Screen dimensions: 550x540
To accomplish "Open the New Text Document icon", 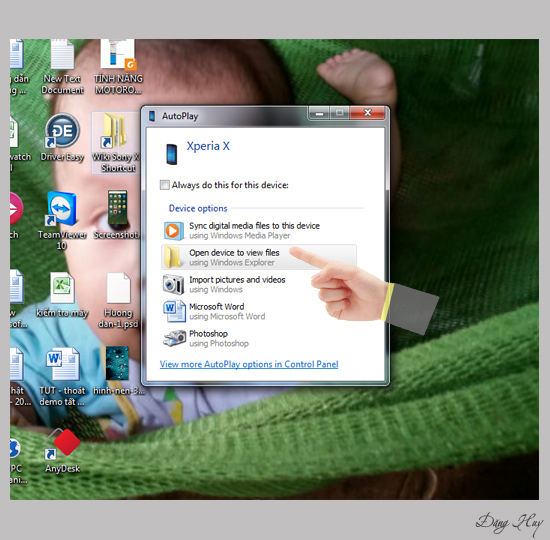I will [62, 67].
